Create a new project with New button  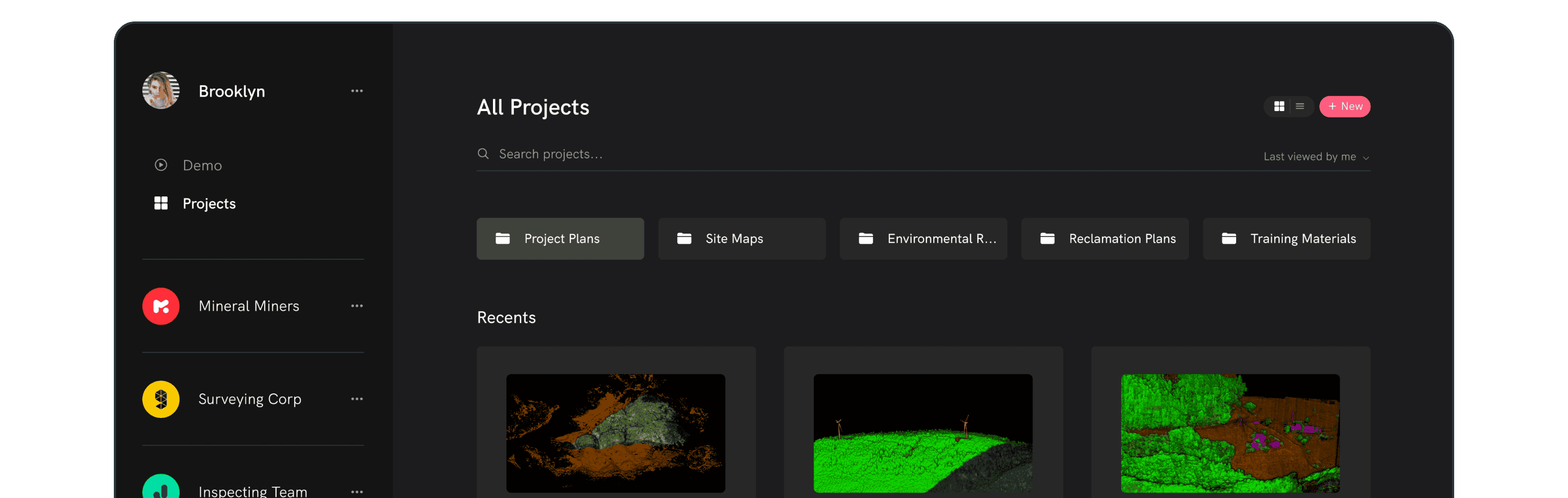coord(1344,106)
